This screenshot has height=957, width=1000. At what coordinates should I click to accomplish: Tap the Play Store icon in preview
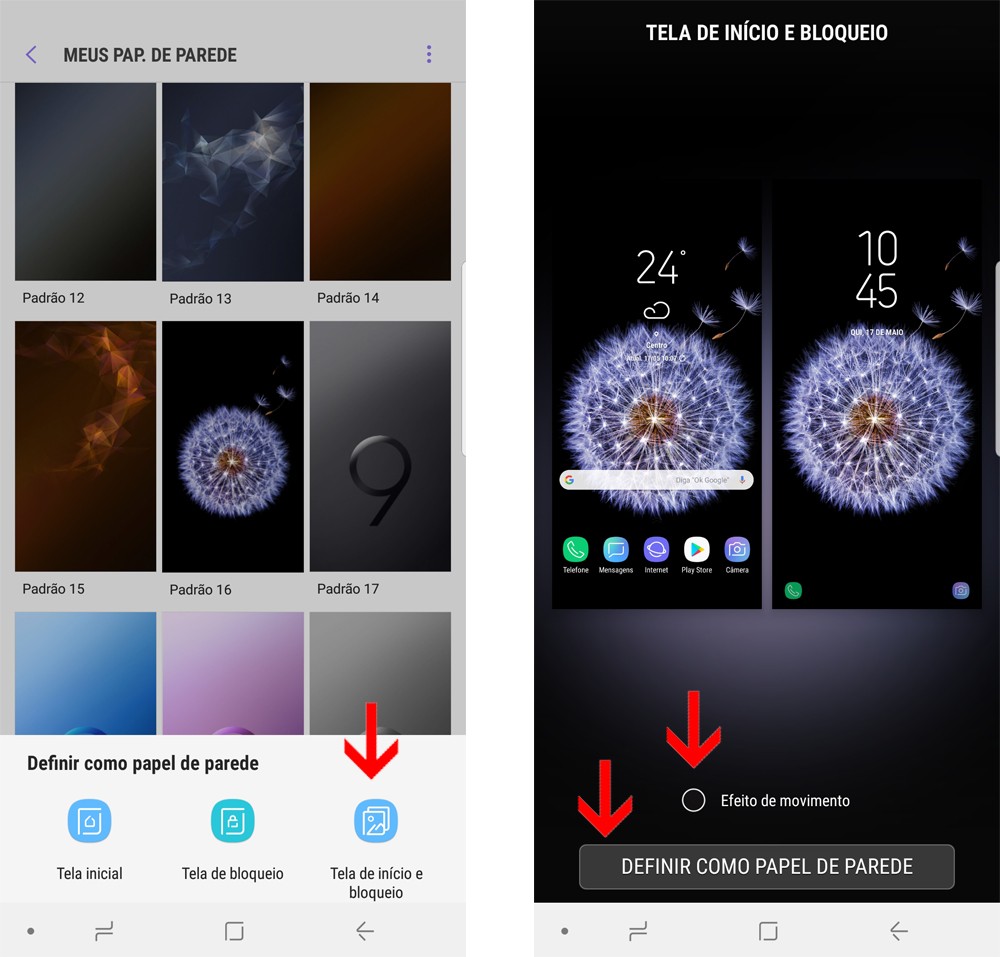click(x=696, y=549)
